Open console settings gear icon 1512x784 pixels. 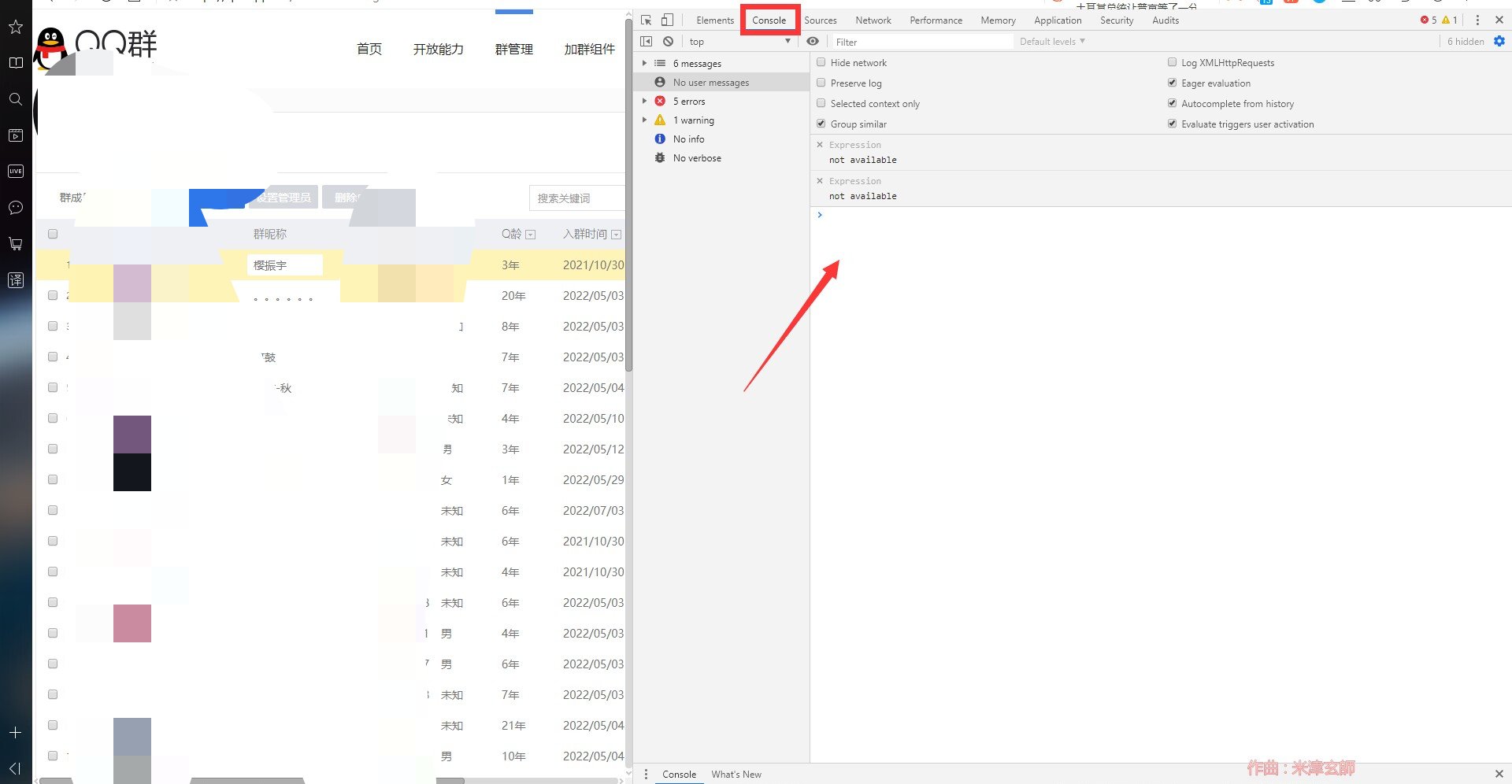click(1499, 42)
